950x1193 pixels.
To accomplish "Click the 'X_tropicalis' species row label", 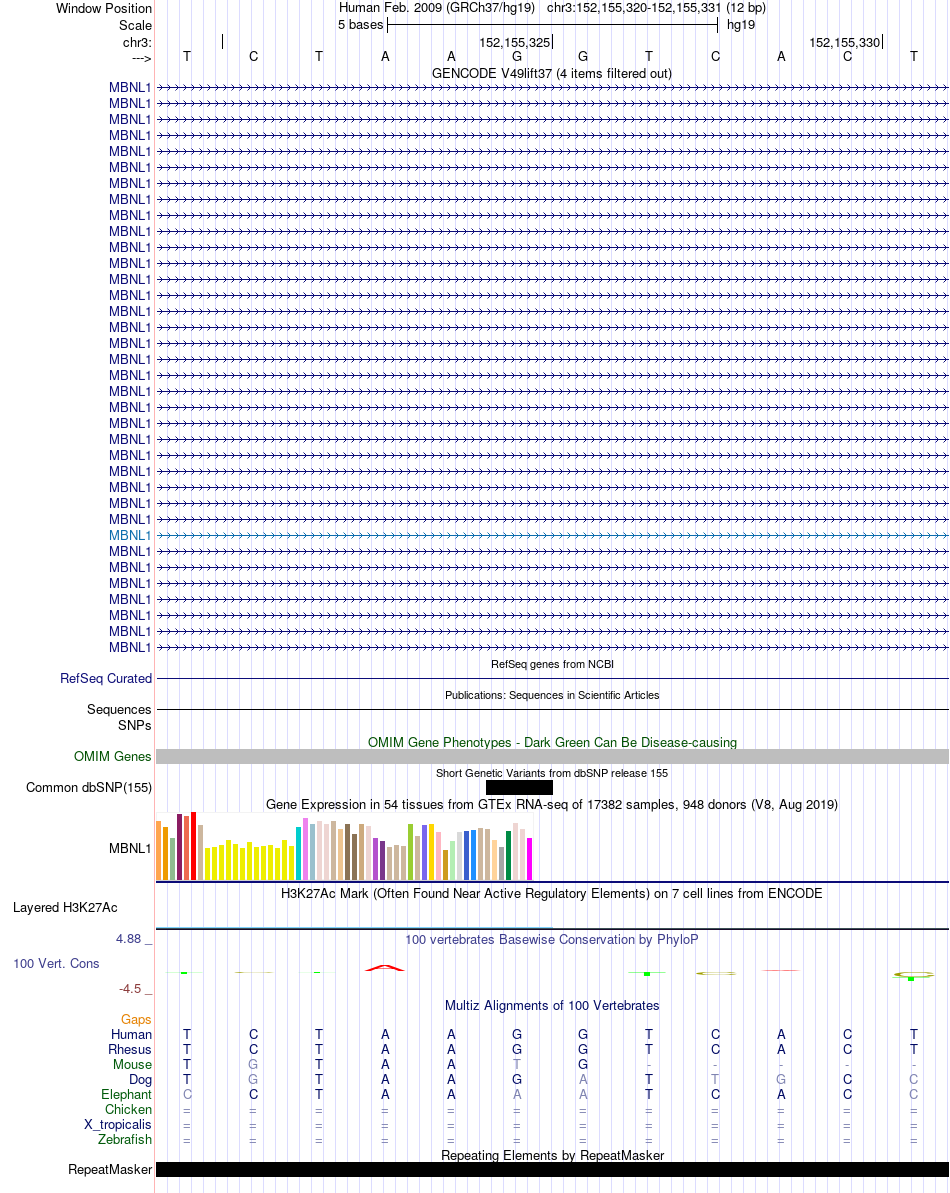I will 118,1125.
